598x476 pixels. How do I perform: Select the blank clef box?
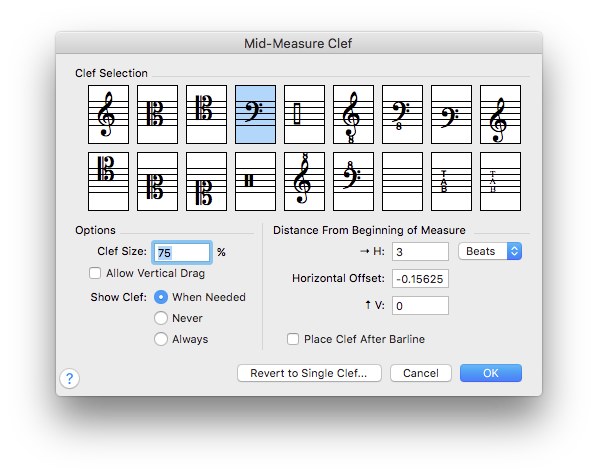pos(402,181)
